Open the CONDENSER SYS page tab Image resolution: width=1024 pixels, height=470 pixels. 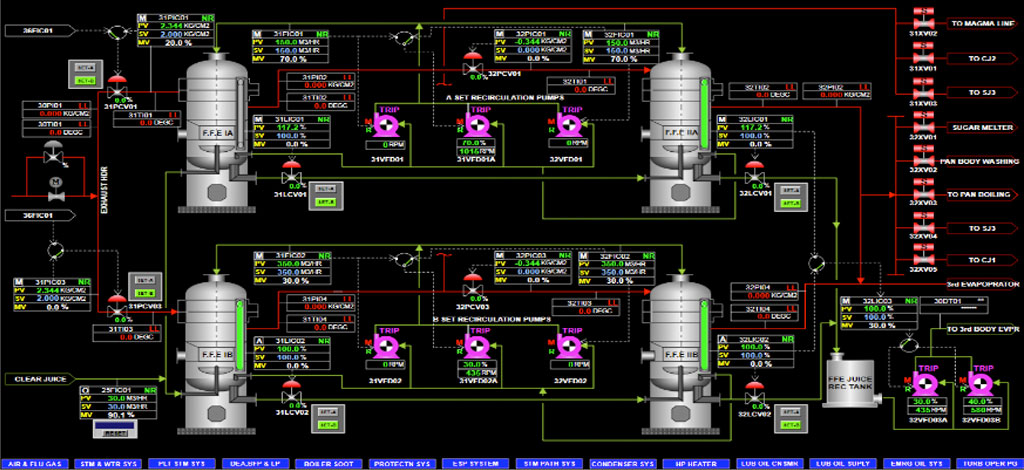622,463
